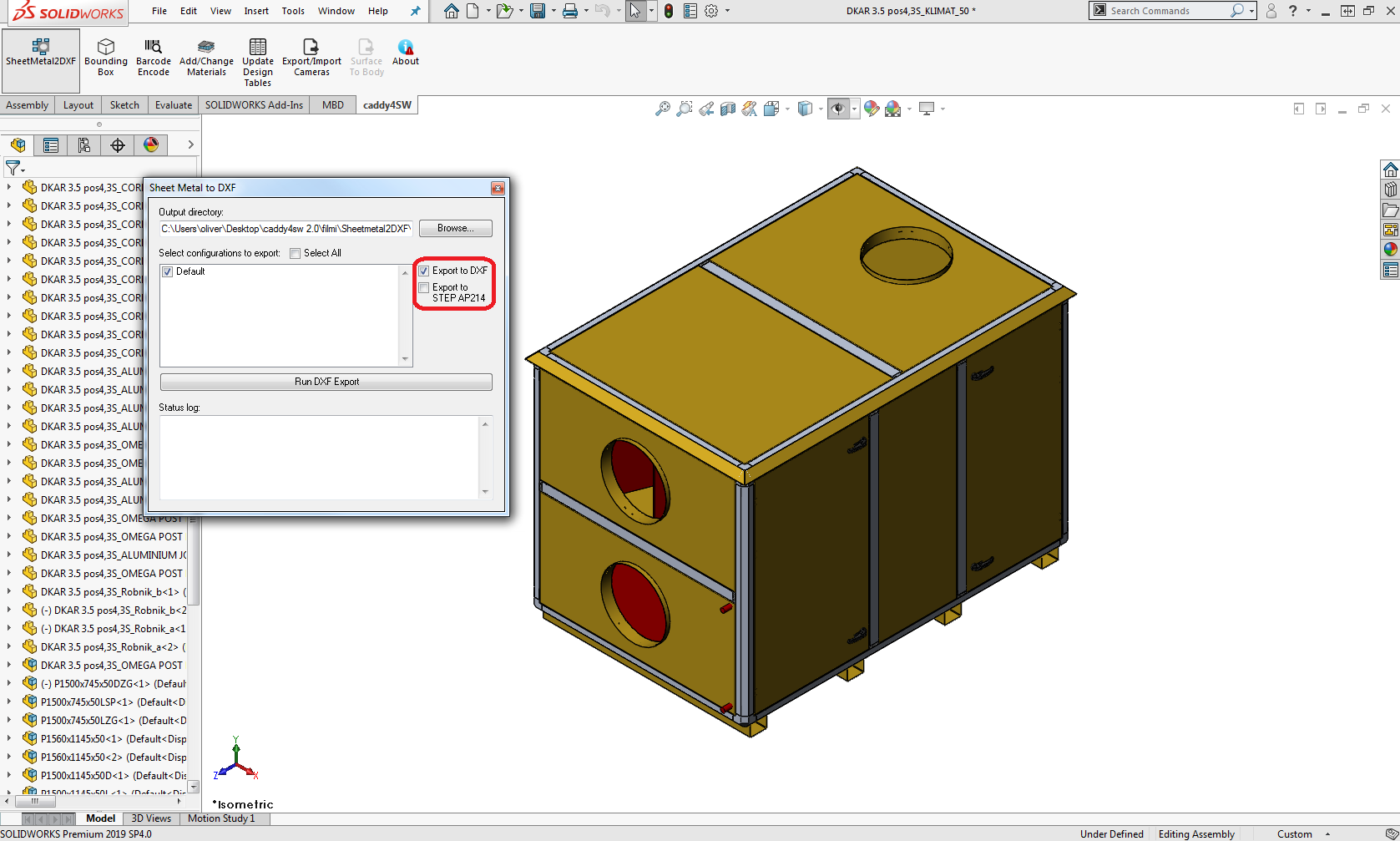Image resolution: width=1400 pixels, height=841 pixels.
Task: Open the Bounding Box tool
Action: (x=106, y=56)
